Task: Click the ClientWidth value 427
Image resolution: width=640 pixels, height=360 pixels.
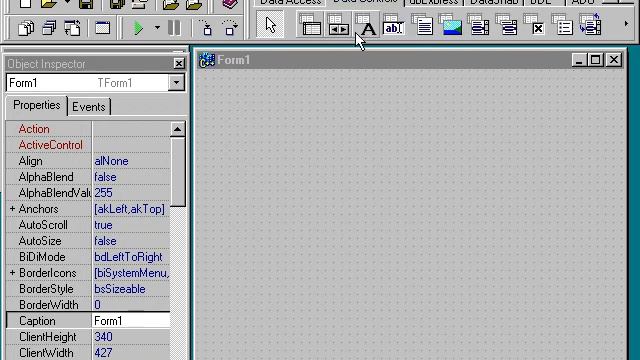Action: (103, 353)
